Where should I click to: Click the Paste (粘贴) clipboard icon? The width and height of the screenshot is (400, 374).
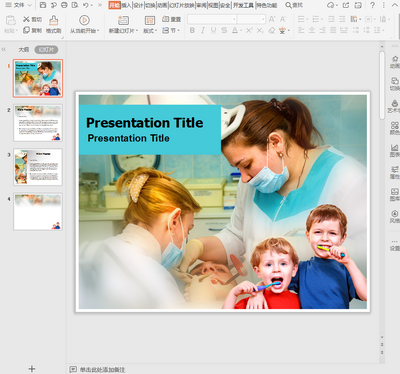[x=11, y=21]
